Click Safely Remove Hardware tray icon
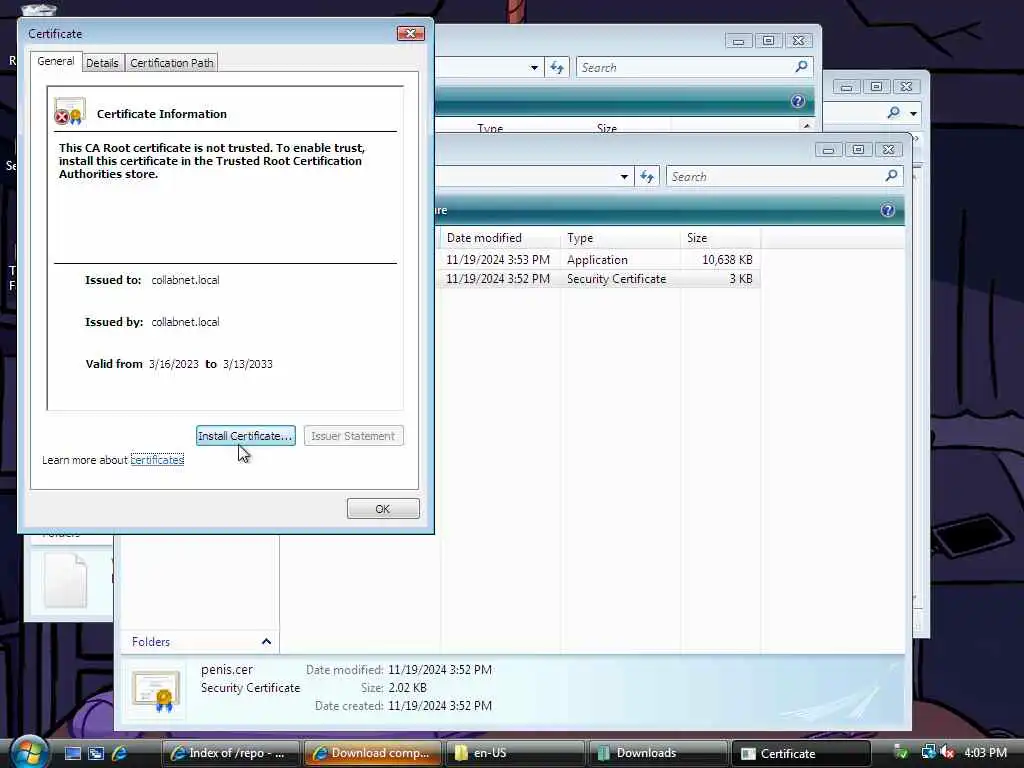The width and height of the screenshot is (1024, 768). click(x=901, y=753)
